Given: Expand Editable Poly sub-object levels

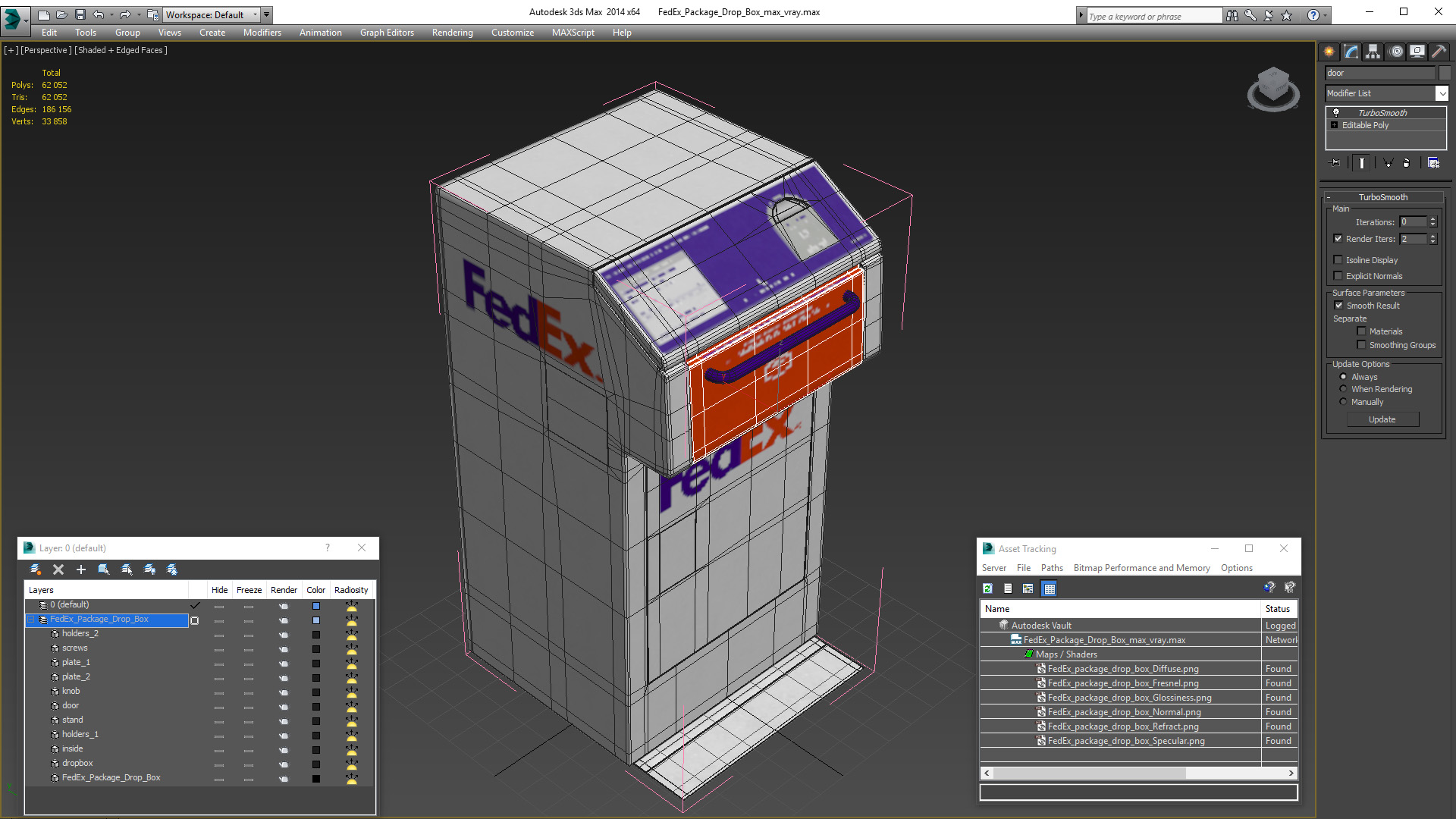Looking at the screenshot, I should pos(1334,125).
